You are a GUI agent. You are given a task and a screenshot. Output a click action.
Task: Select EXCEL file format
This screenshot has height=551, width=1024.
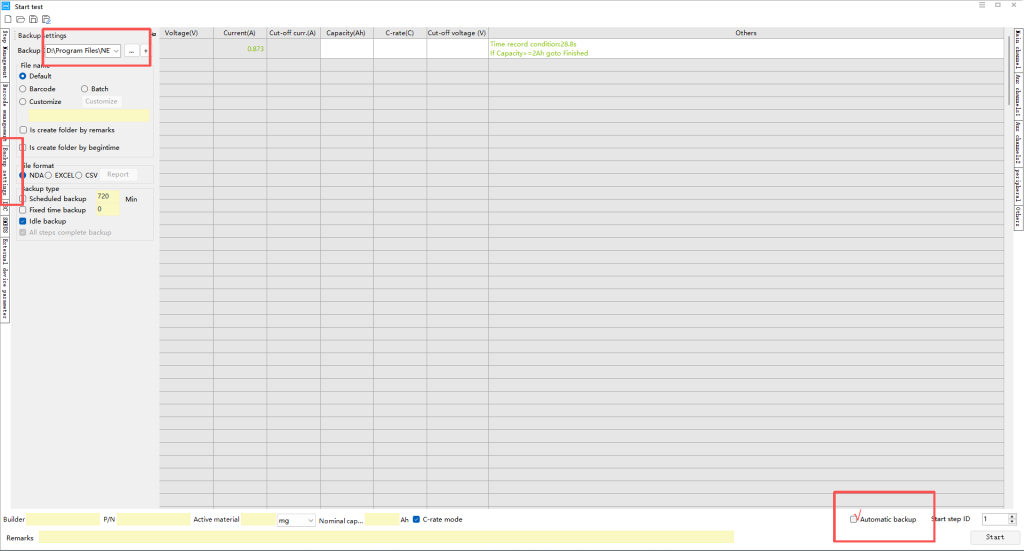(x=49, y=175)
